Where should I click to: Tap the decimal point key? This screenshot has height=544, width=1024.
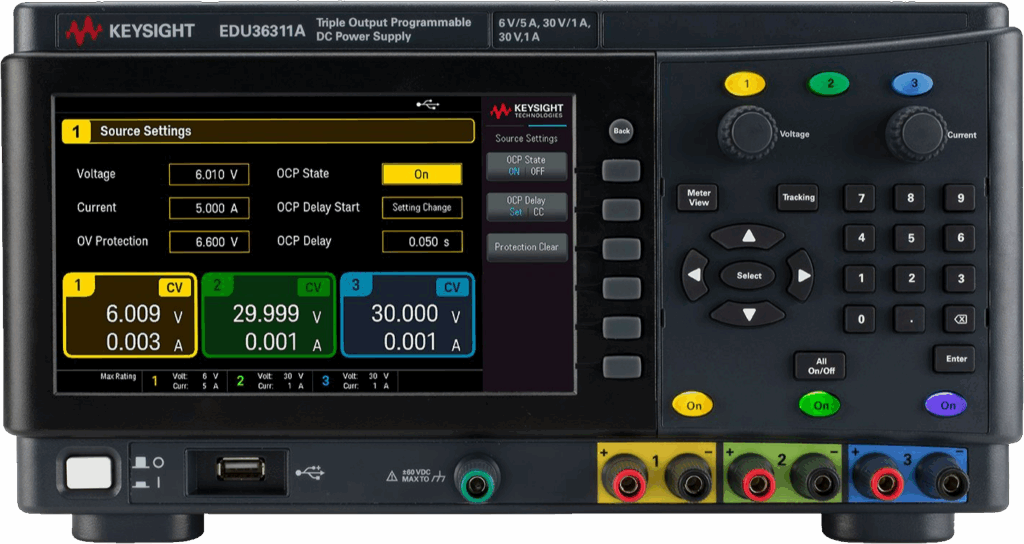pyautogui.click(x=910, y=319)
